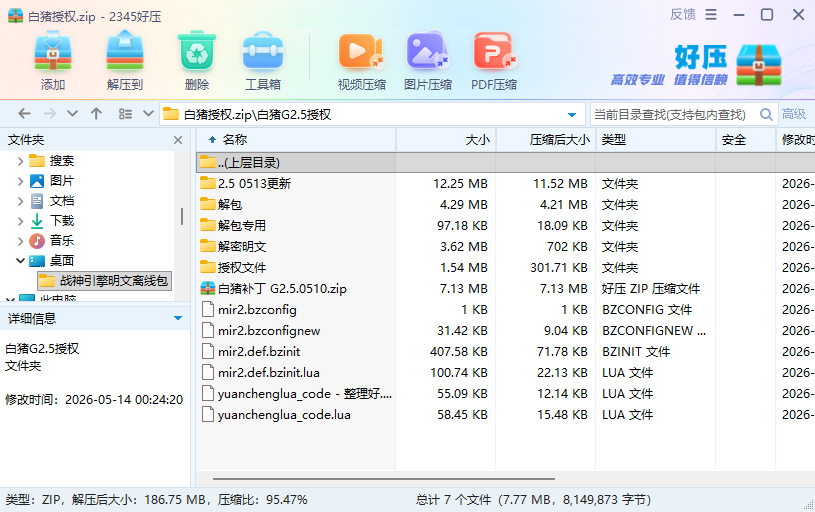This screenshot has width=815, height=512.
Task: Go forward with the right arrow
Action: click(x=50, y=114)
